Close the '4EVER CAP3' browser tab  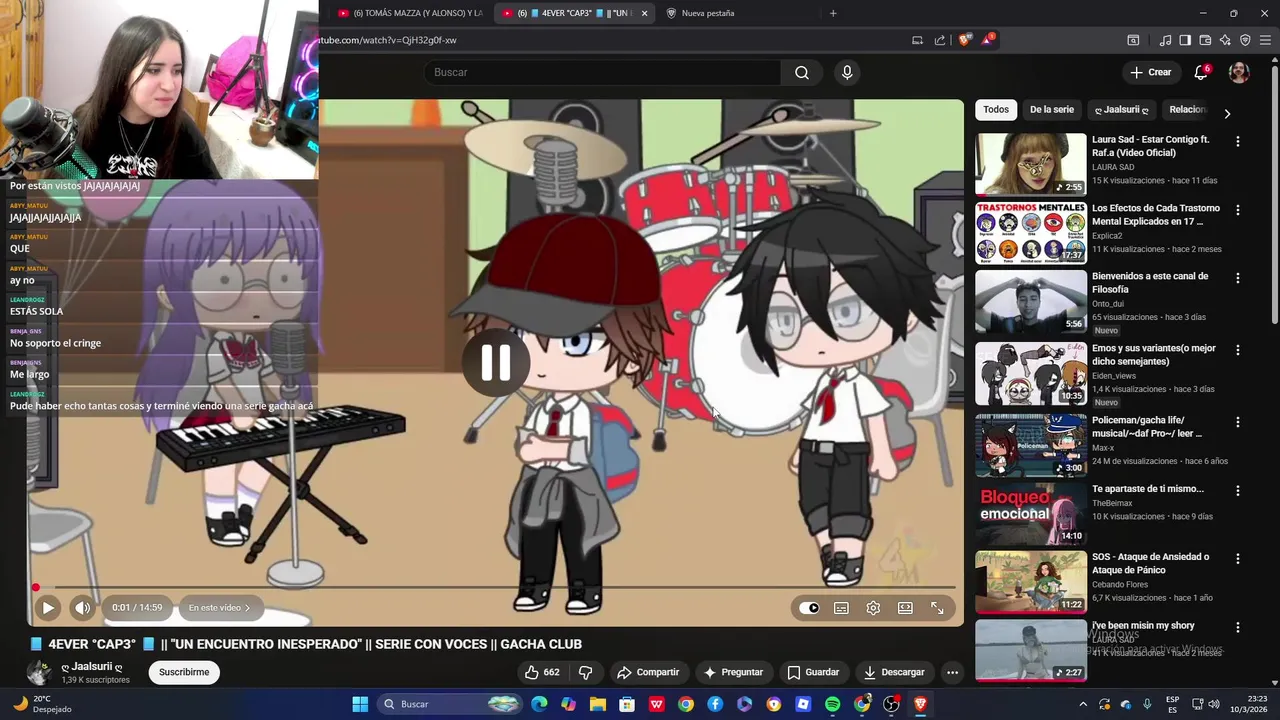click(644, 13)
